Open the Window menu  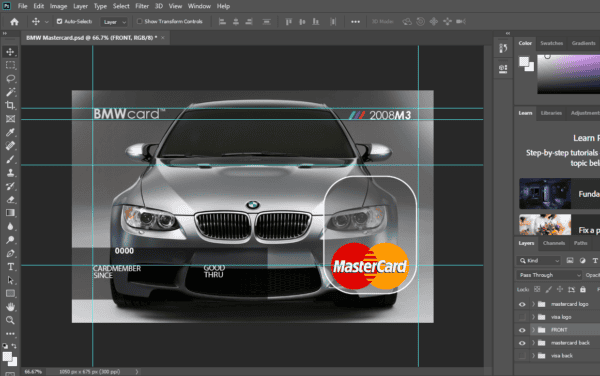(x=199, y=6)
